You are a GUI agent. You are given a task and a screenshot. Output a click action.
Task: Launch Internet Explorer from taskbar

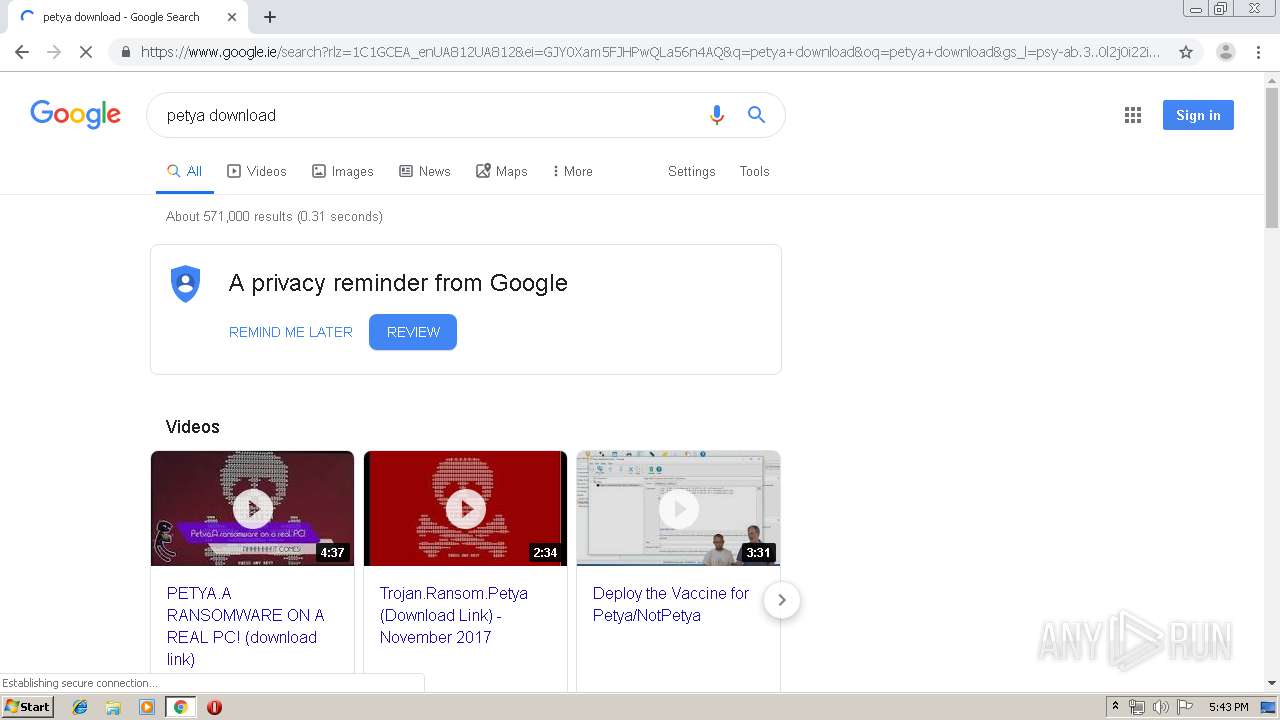click(80, 707)
